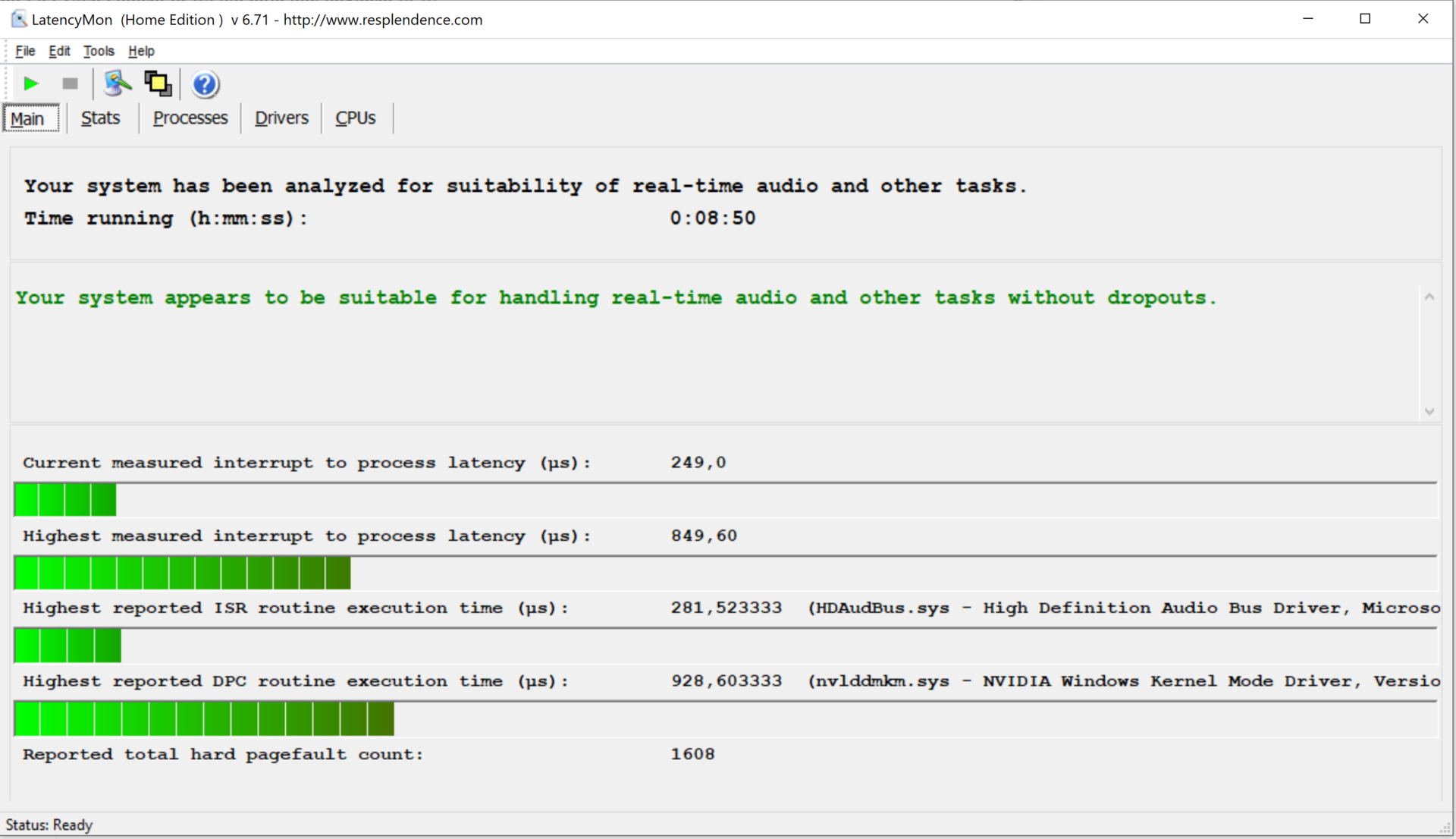1456x839 pixels.
Task: Go to the Drivers tab
Action: coord(281,118)
